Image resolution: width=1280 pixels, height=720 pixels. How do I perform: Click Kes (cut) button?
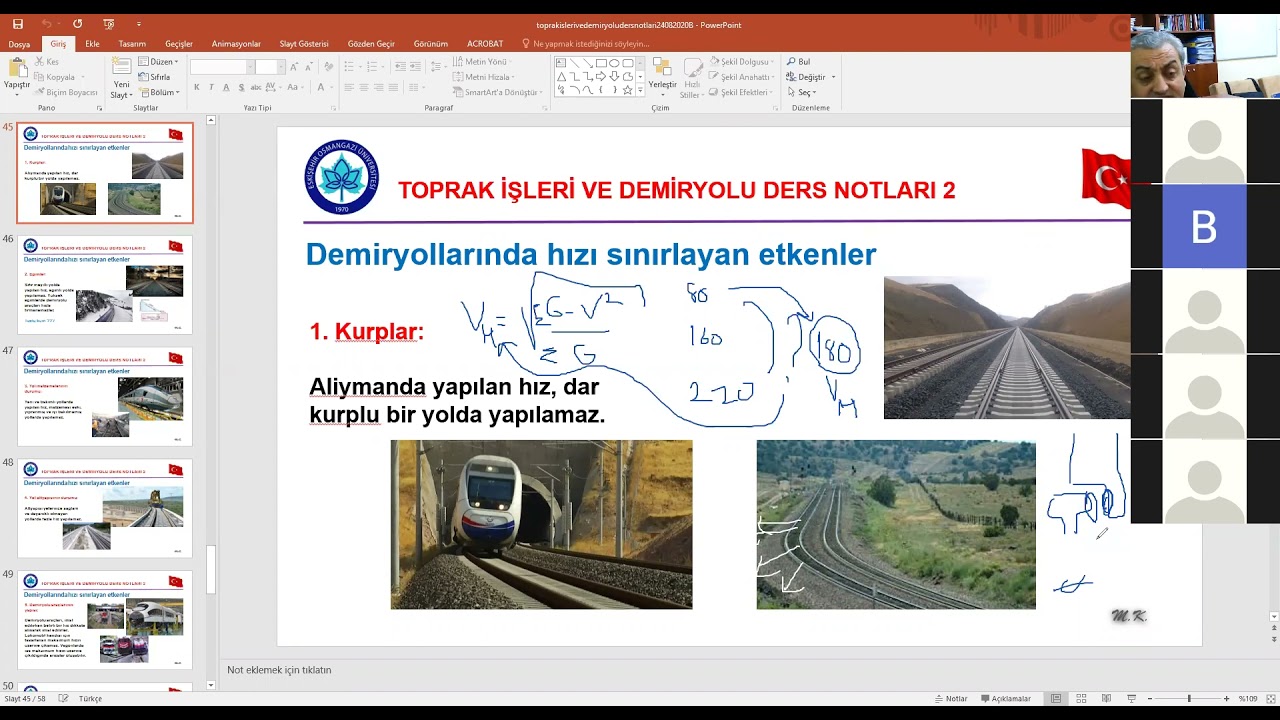(46, 62)
